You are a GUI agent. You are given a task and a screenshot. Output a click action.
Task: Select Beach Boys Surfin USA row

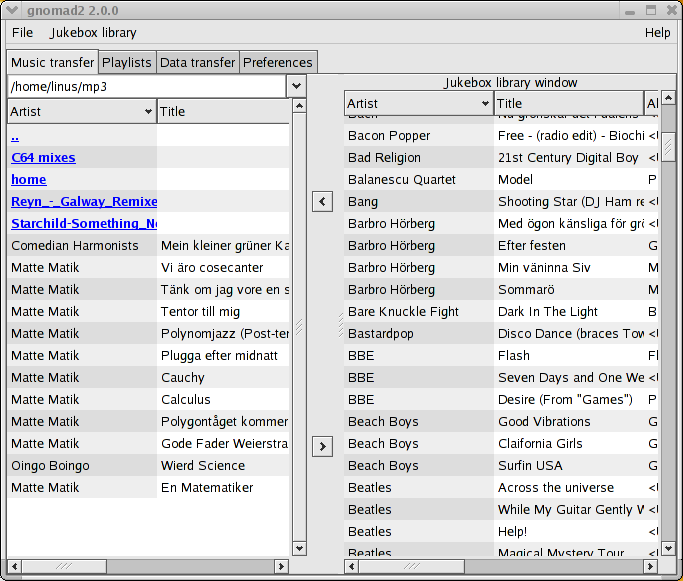(501, 466)
